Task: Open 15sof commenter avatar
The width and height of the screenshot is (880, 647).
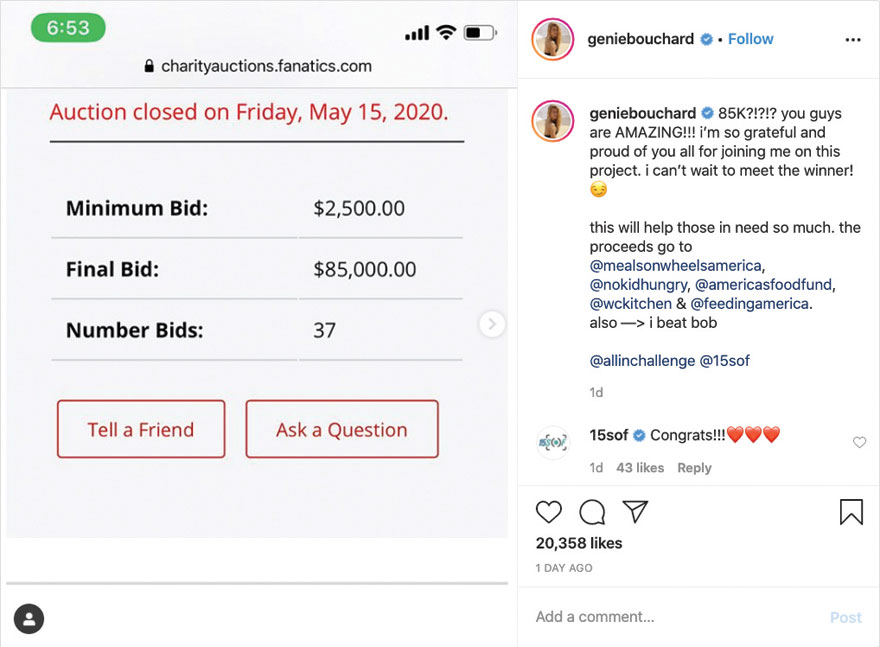Action: point(553,442)
